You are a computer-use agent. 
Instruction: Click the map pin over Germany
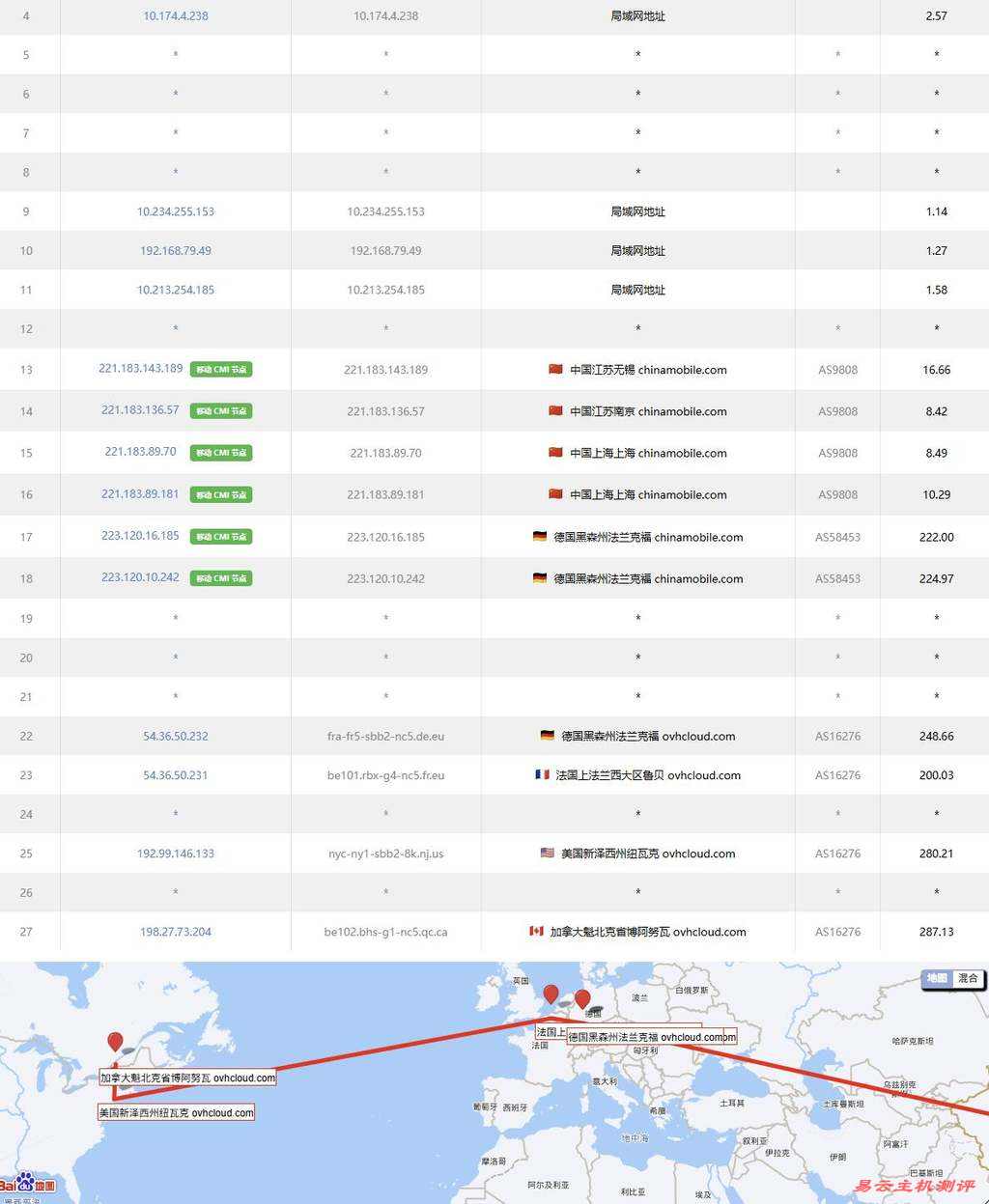(x=582, y=999)
